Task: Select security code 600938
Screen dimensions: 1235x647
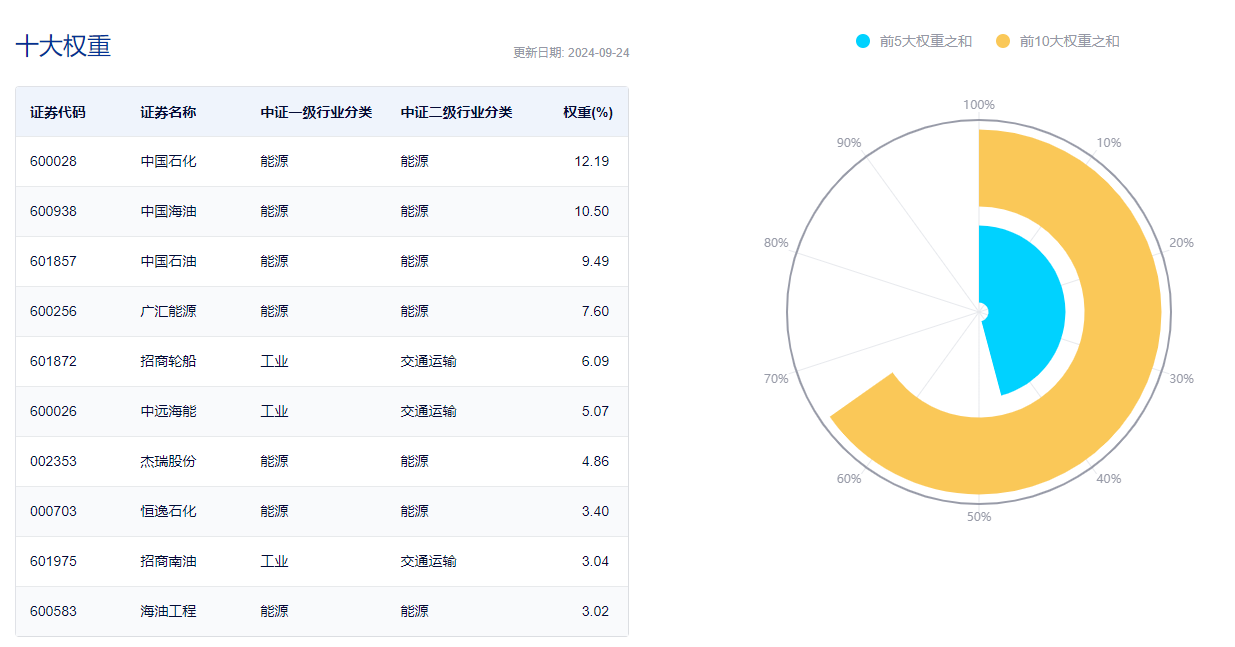Action: coord(53,211)
